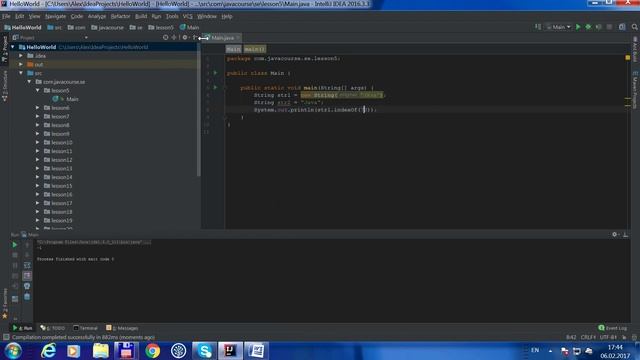The width and height of the screenshot is (640, 360).
Task: Toggle Use Soft Wraps in Run console
Action: (x=27, y=266)
